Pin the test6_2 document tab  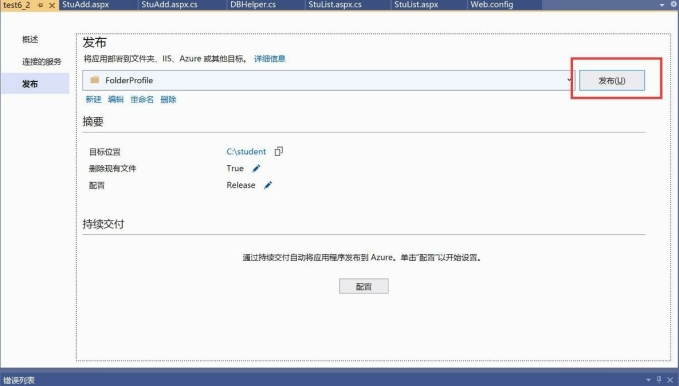pos(41,5)
